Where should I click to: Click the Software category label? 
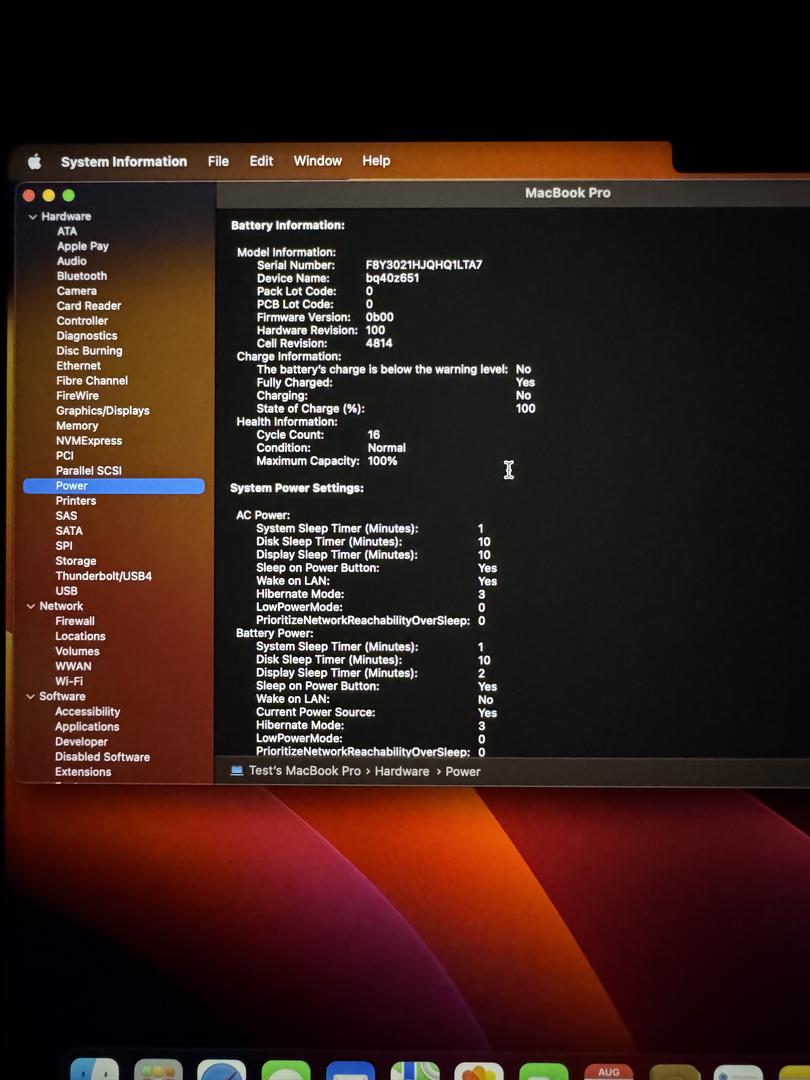[62, 696]
